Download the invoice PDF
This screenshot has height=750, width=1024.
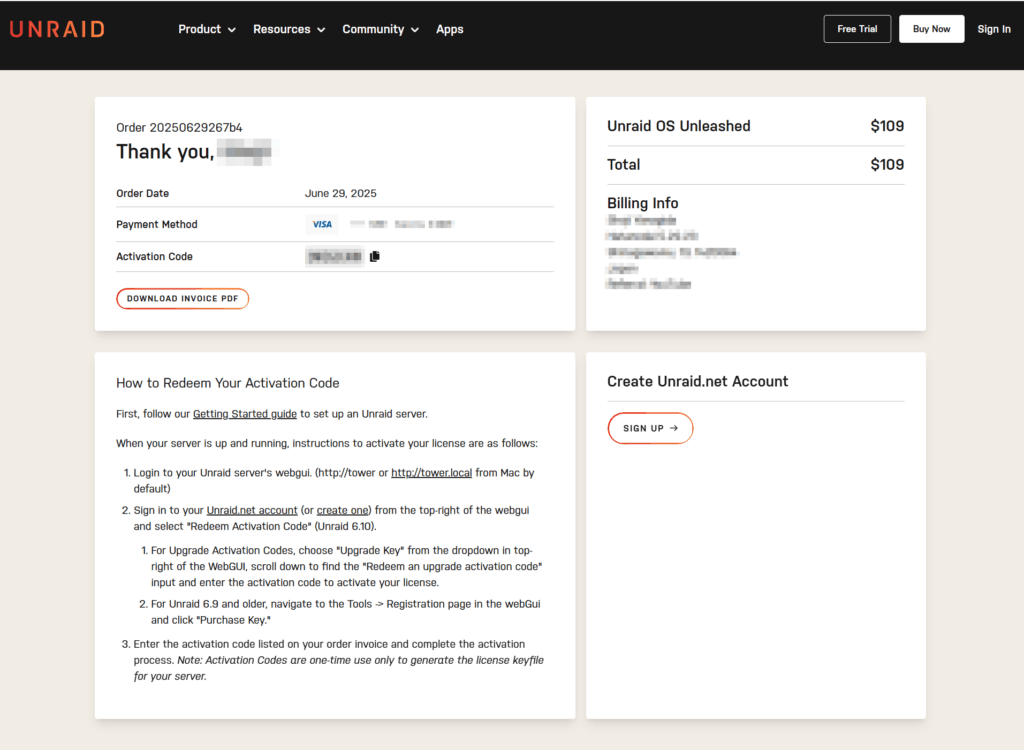pos(183,299)
